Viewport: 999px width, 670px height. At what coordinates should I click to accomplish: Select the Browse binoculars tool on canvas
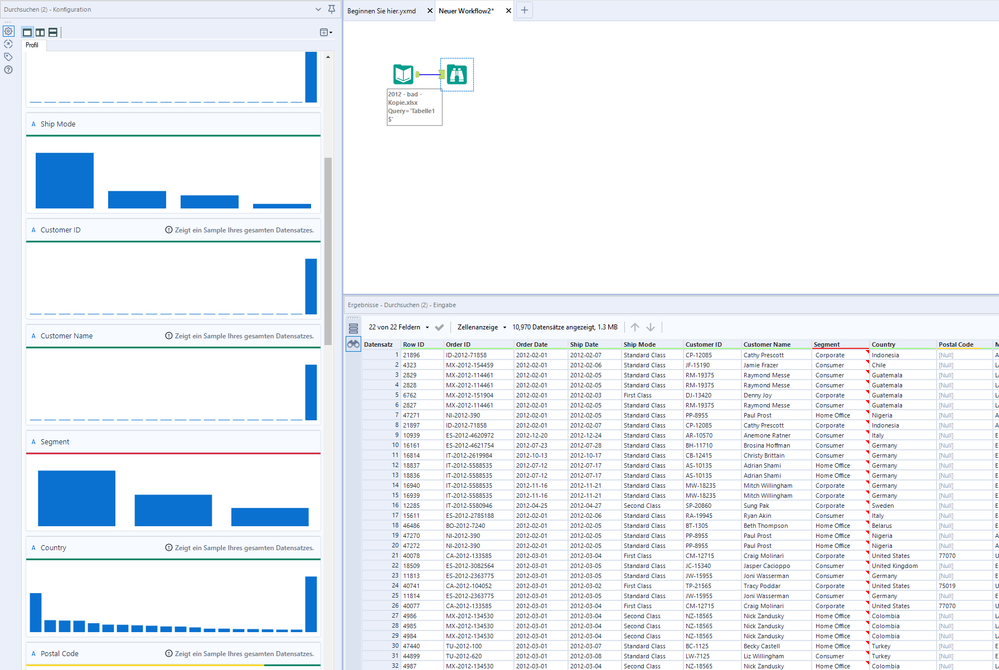click(457, 75)
